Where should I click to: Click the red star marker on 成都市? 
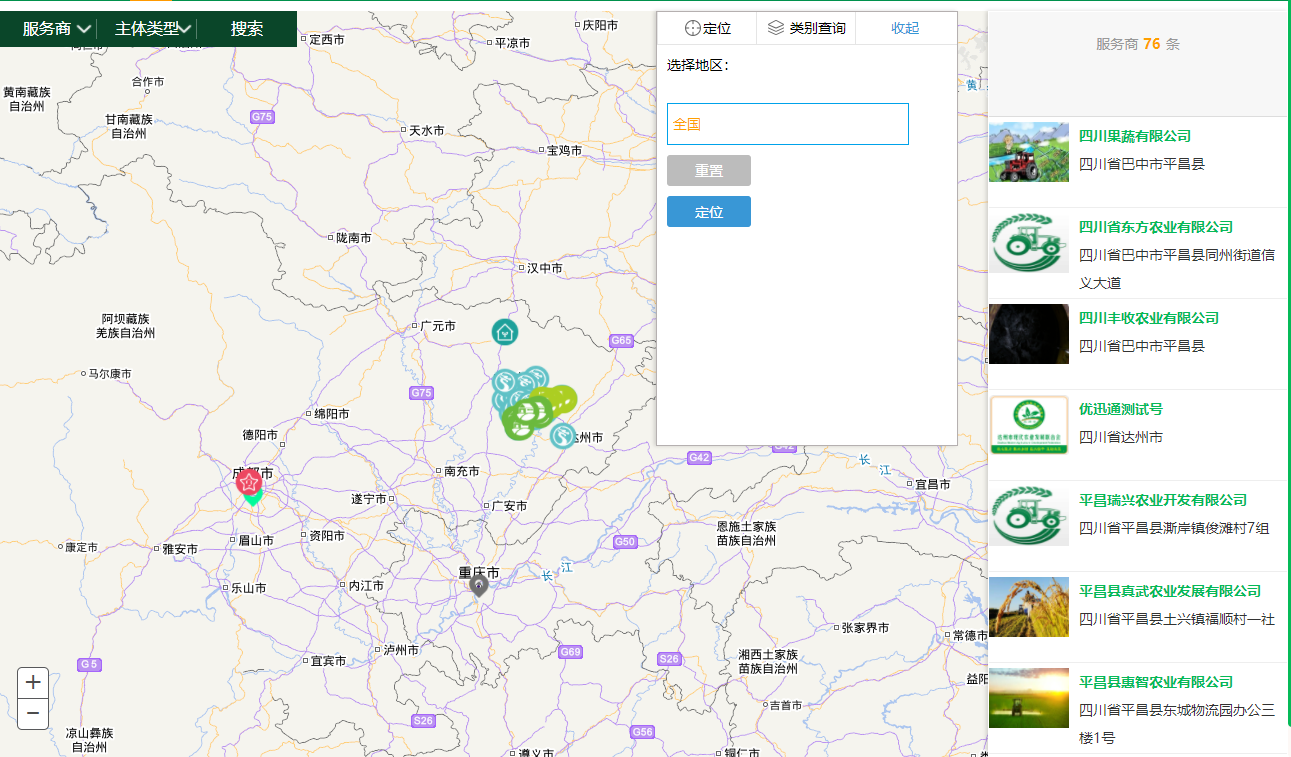[249, 482]
